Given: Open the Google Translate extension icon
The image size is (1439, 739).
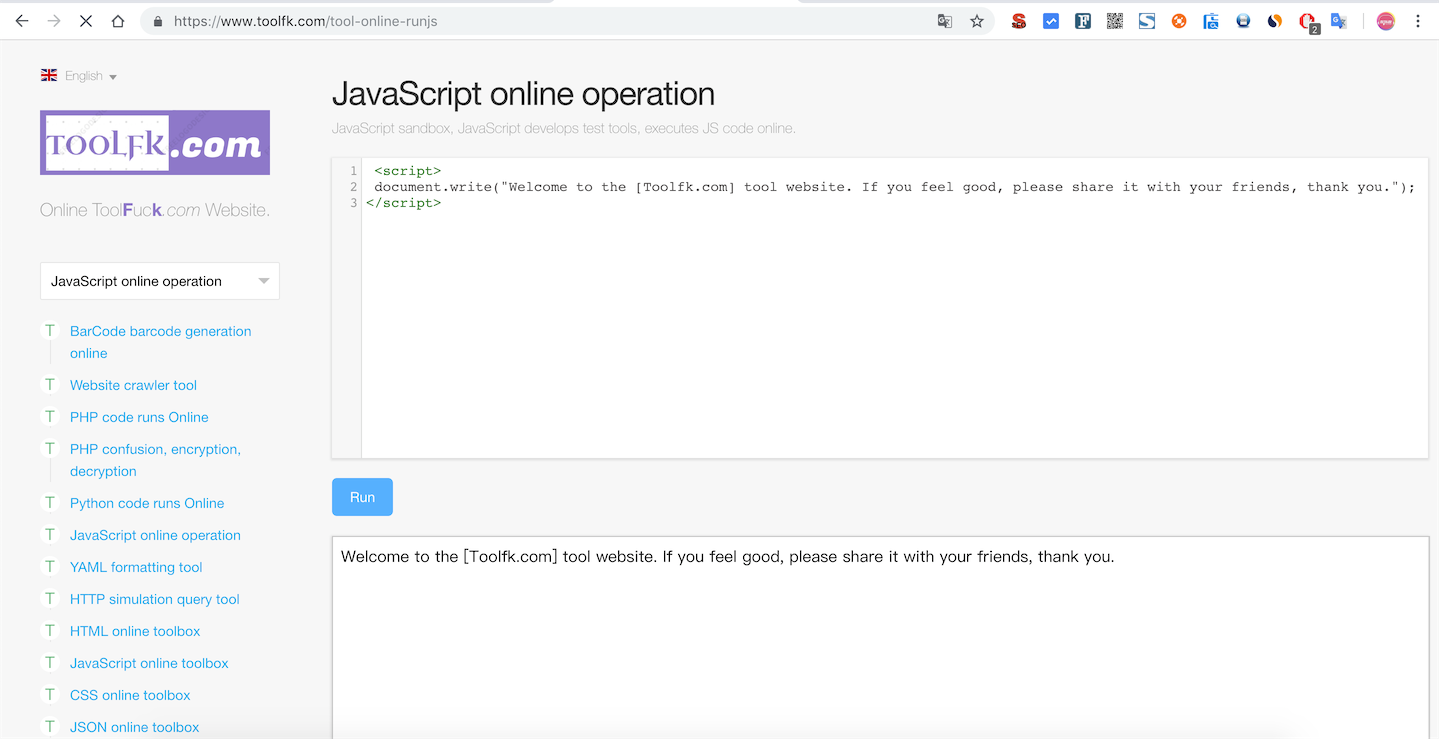Looking at the screenshot, I should [1339, 21].
